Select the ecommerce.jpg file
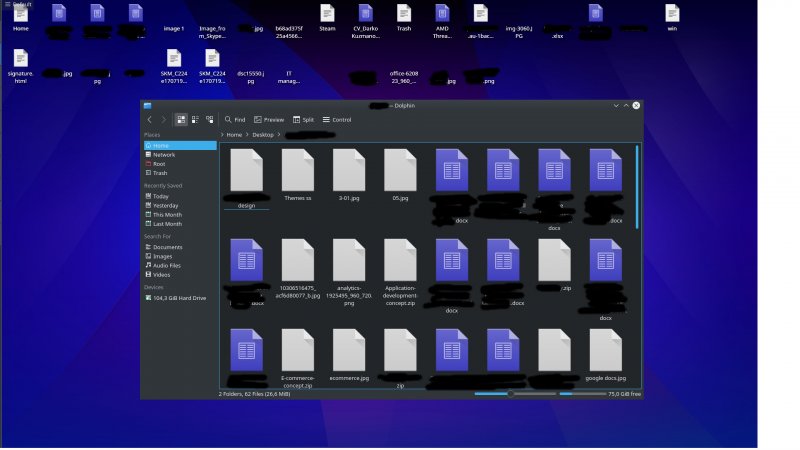Image resolution: width=800 pixels, height=450 pixels. pyautogui.click(x=349, y=355)
